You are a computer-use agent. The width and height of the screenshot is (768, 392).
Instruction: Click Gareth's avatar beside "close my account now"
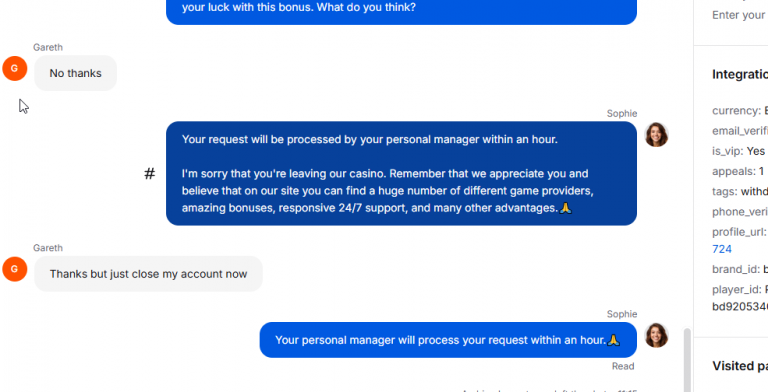(x=14, y=269)
